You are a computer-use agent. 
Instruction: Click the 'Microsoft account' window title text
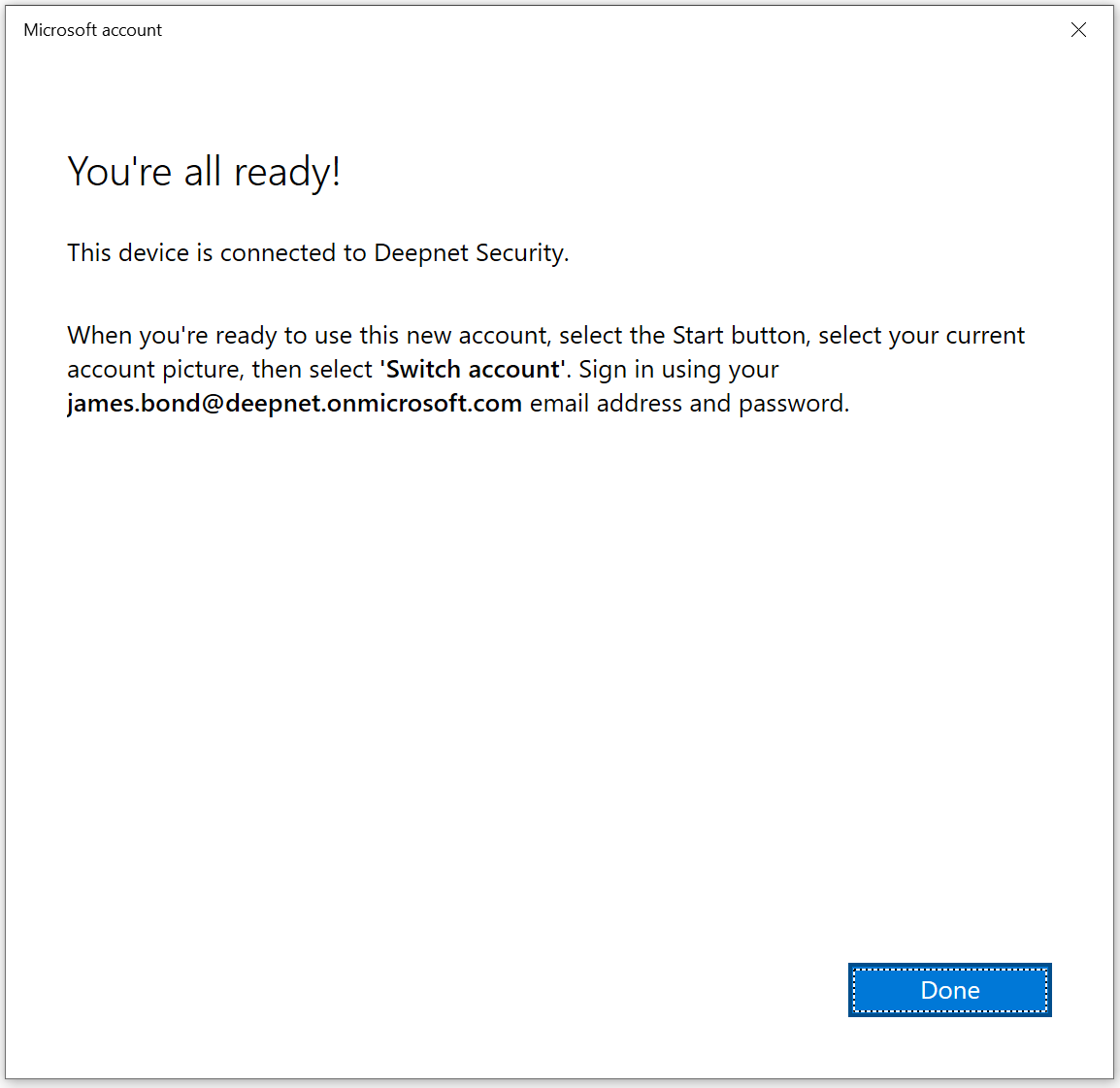[x=92, y=30]
